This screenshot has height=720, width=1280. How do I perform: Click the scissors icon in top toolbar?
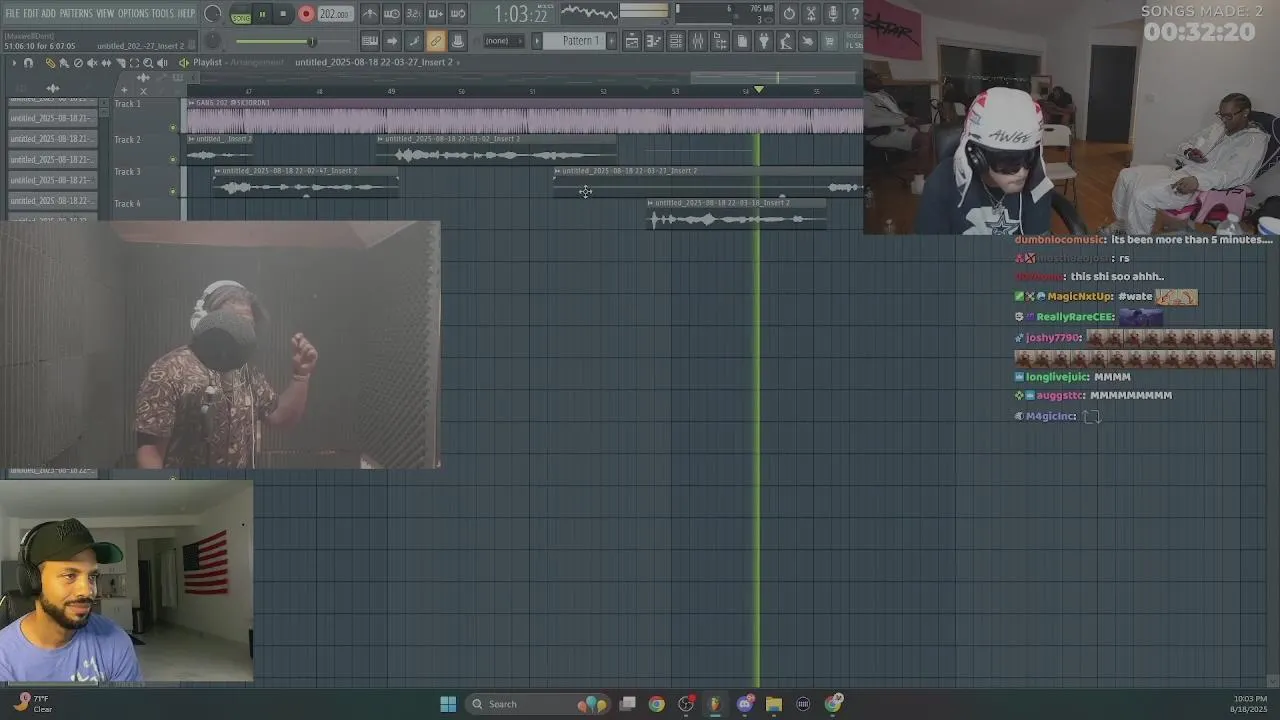pyautogui.click(x=811, y=14)
